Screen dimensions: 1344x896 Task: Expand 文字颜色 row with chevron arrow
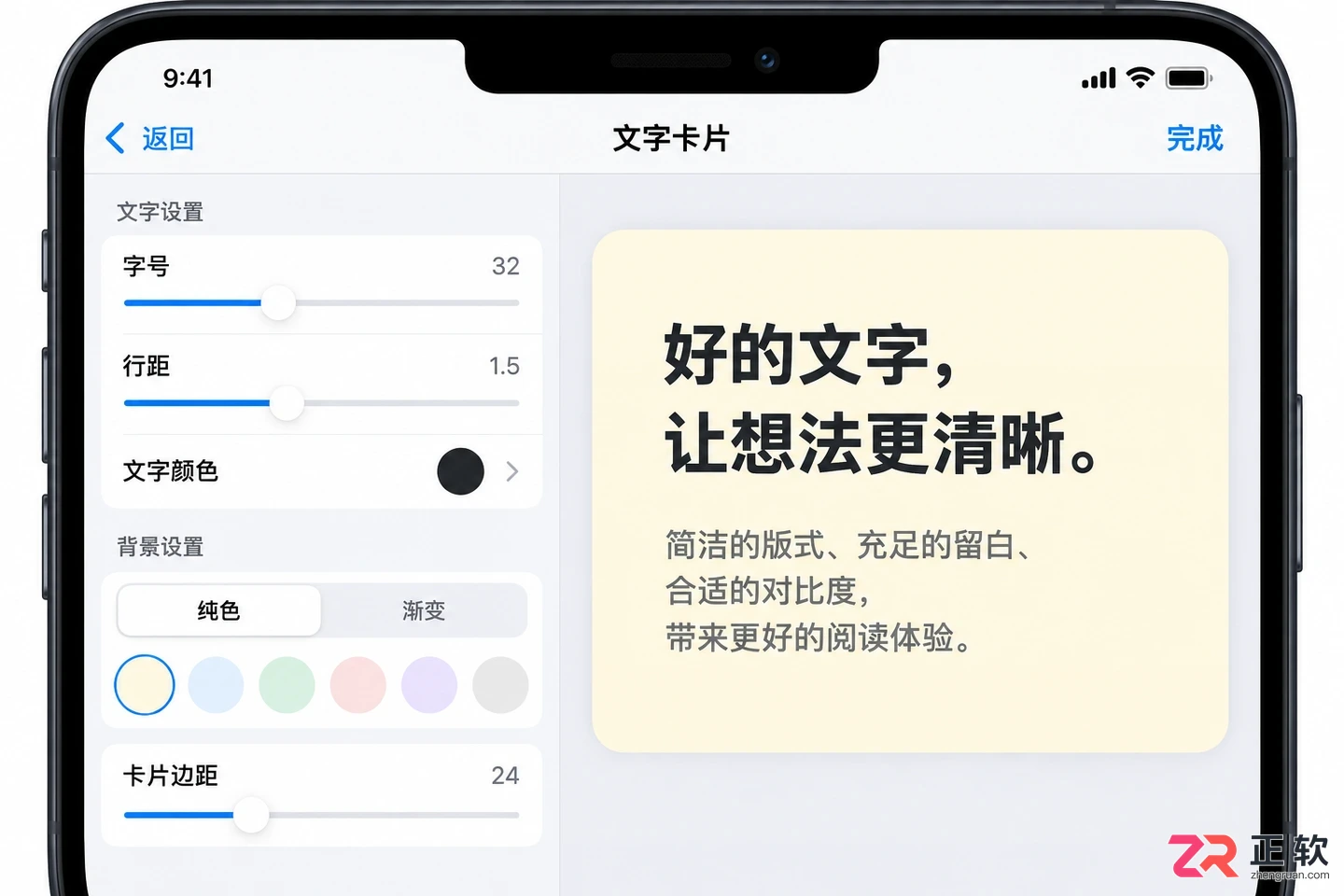click(511, 471)
